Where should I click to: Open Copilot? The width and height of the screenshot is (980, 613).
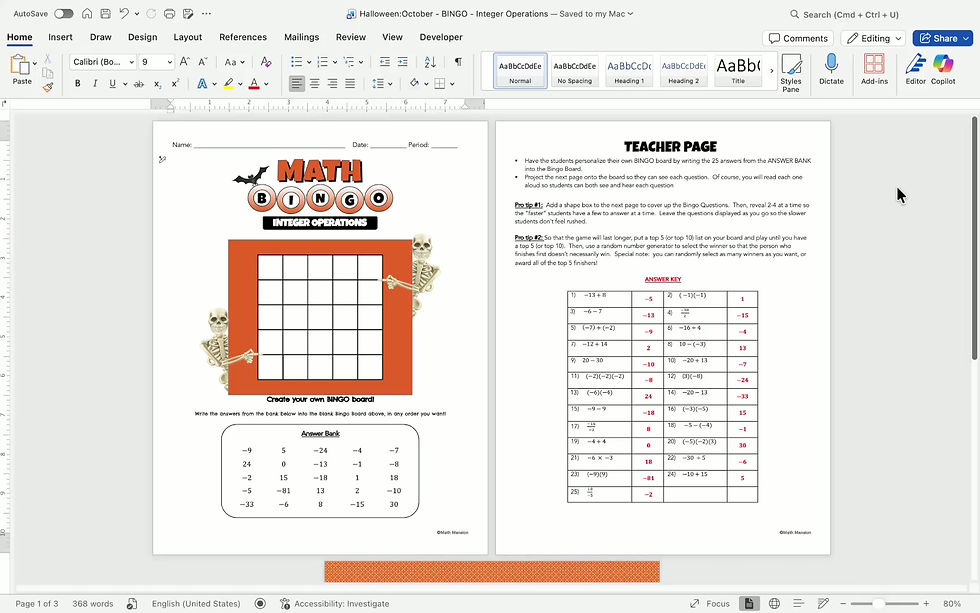tap(942, 69)
